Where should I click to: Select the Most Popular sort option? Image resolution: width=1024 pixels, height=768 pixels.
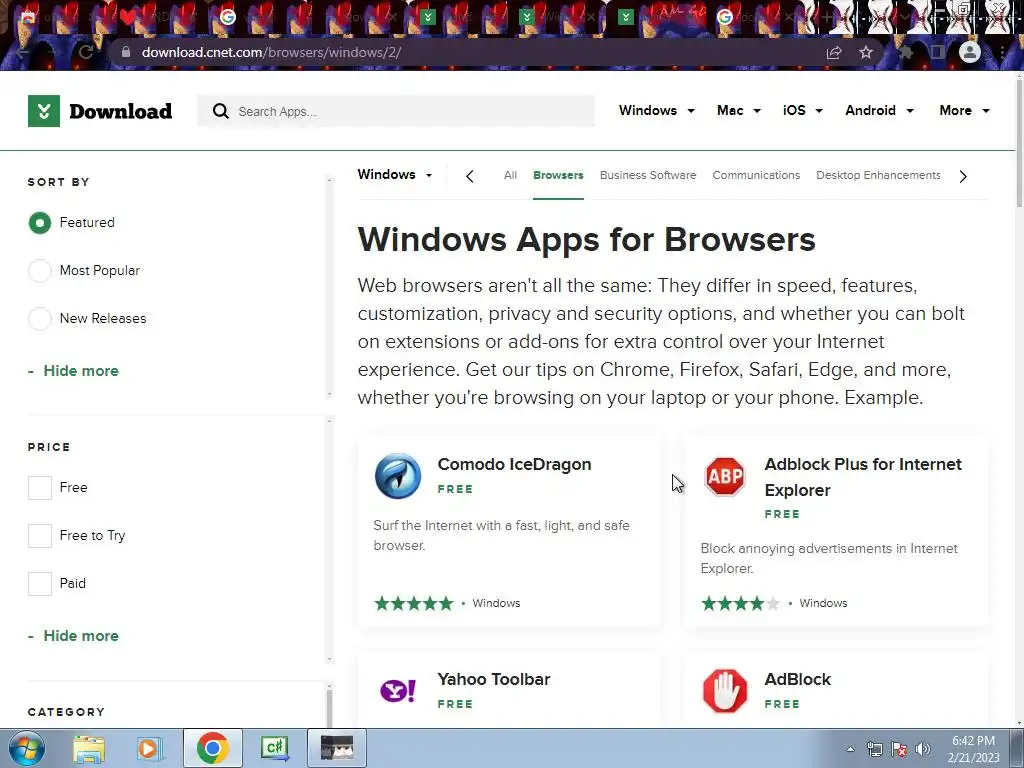pyautogui.click(x=40, y=270)
